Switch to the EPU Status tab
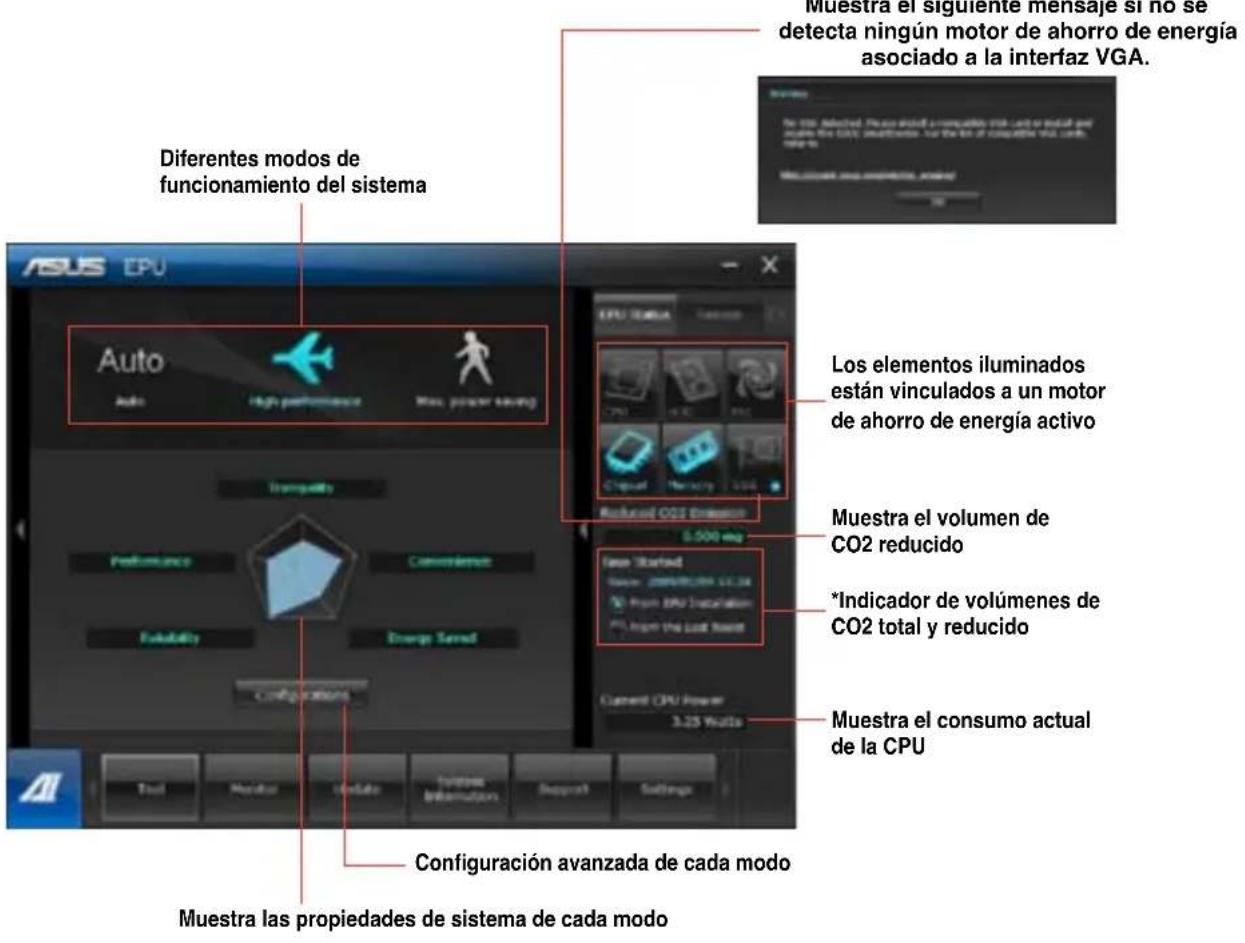The image size is (1245, 943). [x=635, y=314]
